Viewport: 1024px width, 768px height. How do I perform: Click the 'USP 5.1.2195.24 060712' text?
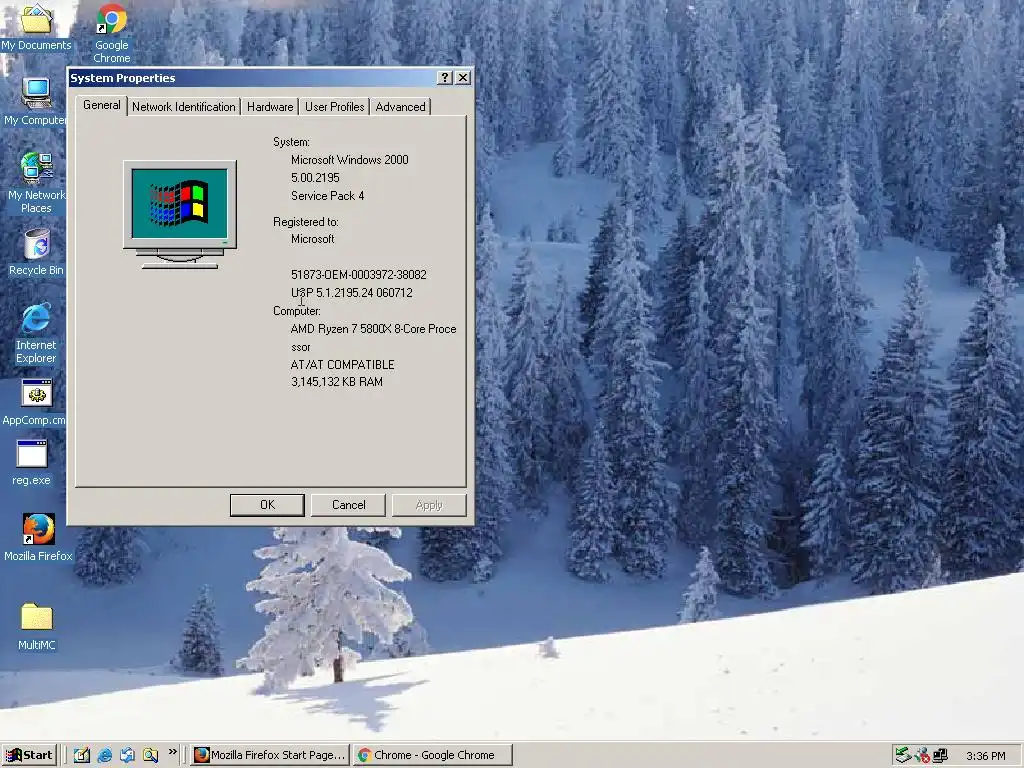pos(351,293)
